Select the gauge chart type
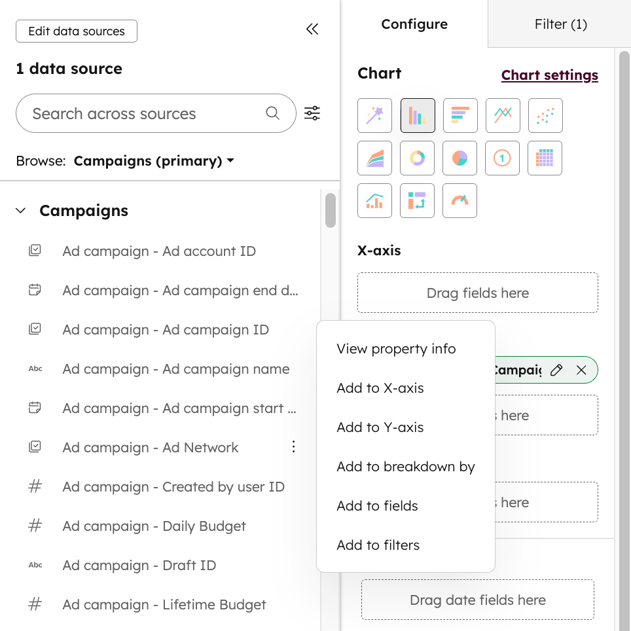Viewport: 631px width, 631px height. [460, 201]
